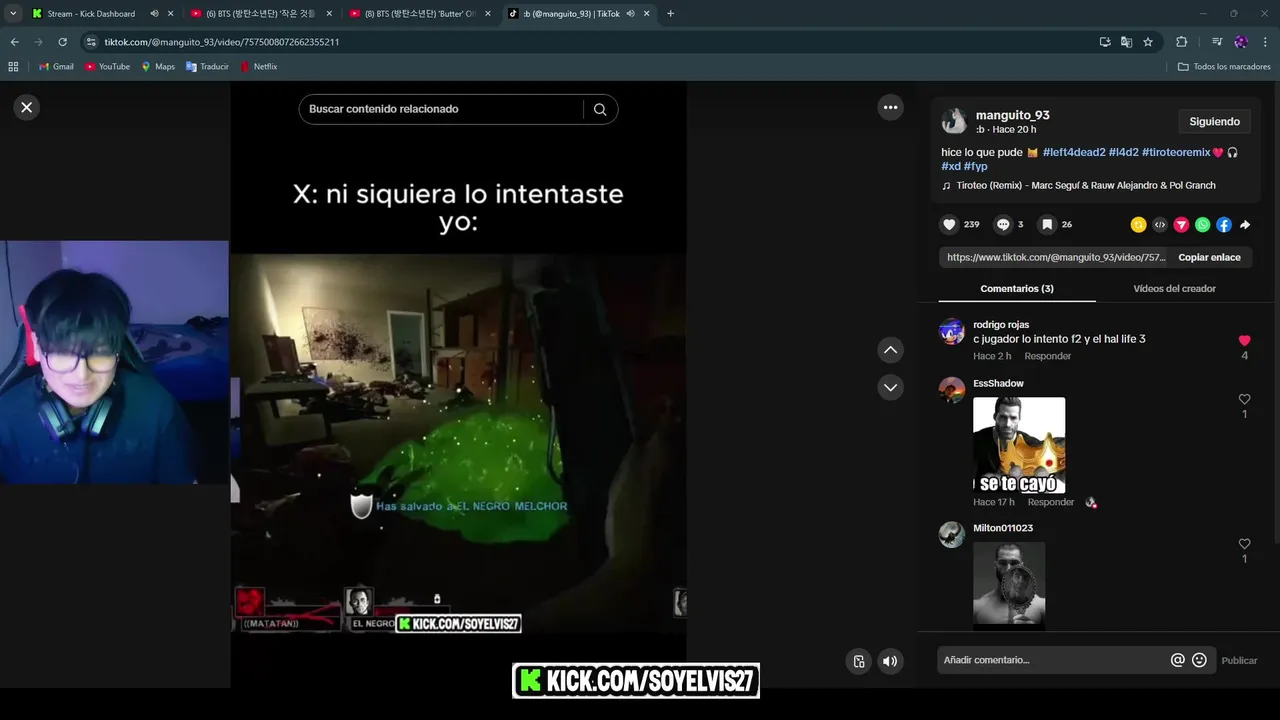
Task: Close the TikTok video viewer
Action: click(x=27, y=107)
